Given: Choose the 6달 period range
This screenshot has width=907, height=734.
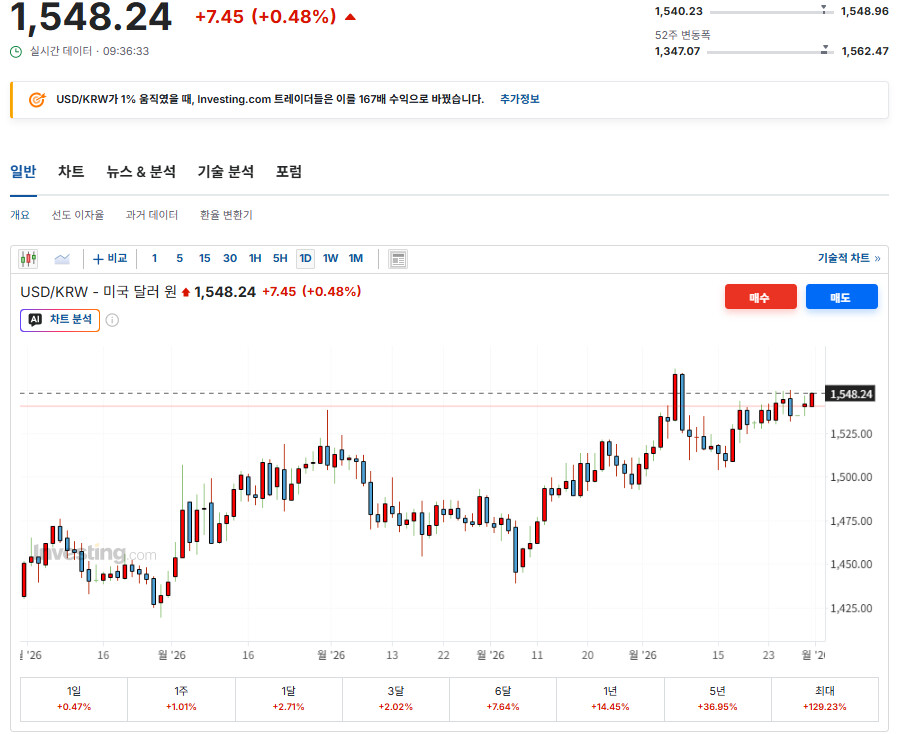Looking at the screenshot, I should [x=503, y=699].
